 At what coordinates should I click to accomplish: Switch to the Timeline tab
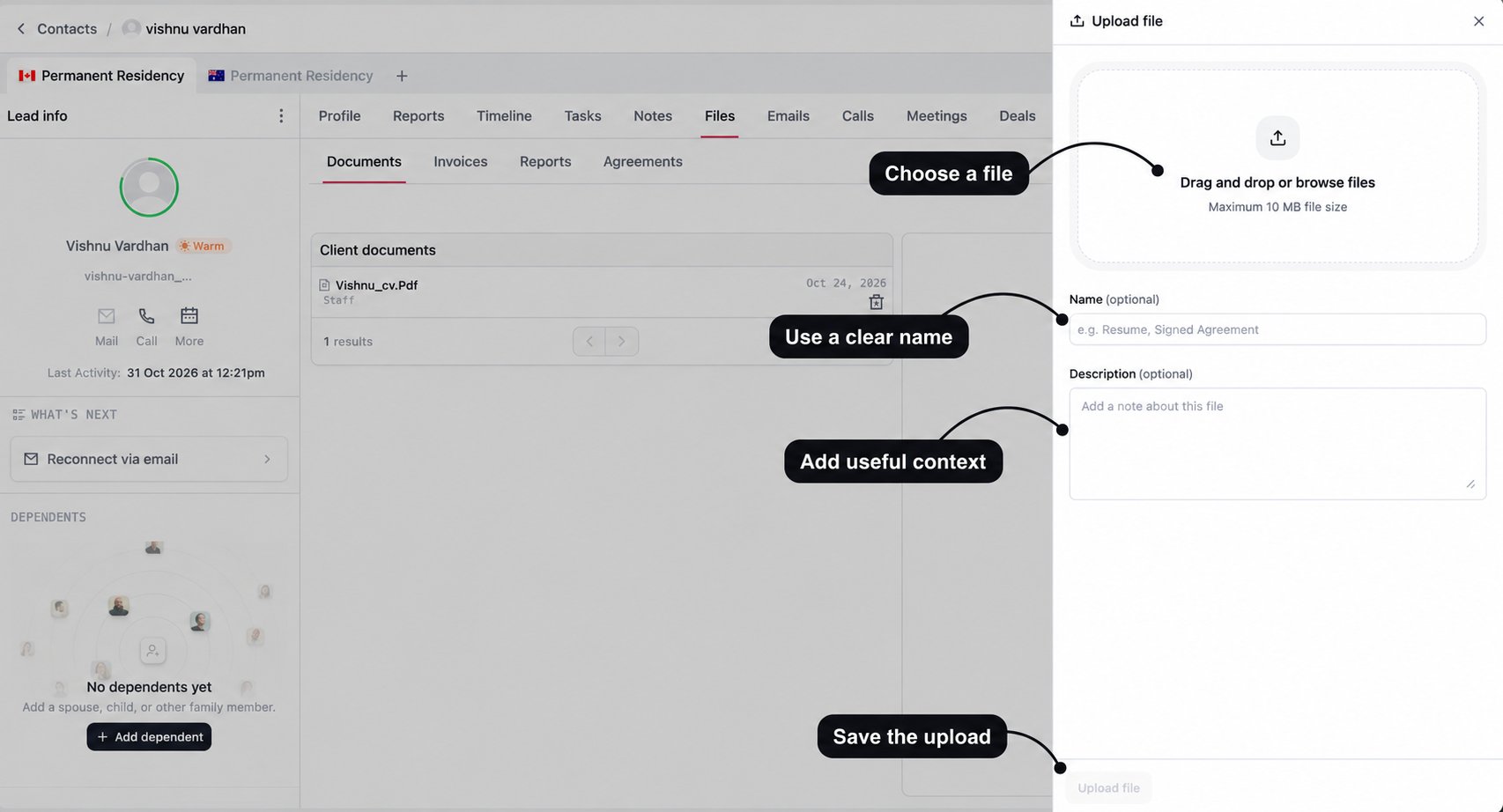coord(504,116)
